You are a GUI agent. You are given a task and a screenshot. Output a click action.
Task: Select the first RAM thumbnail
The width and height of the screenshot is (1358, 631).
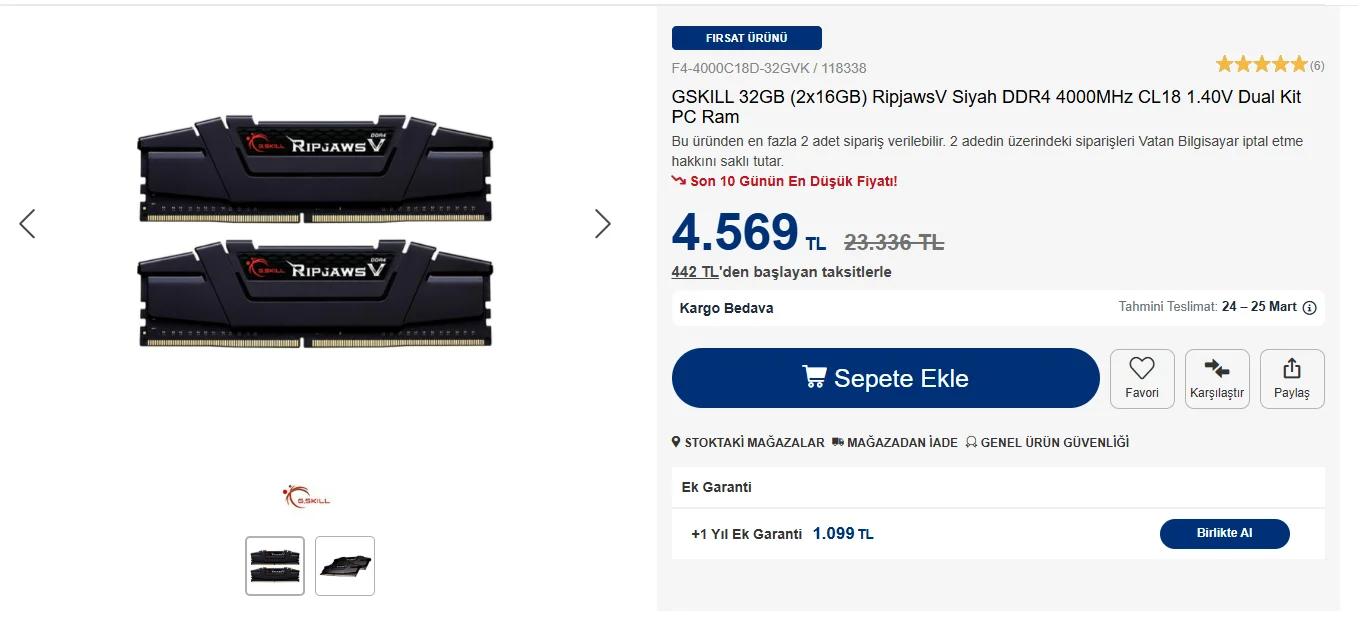275,566
